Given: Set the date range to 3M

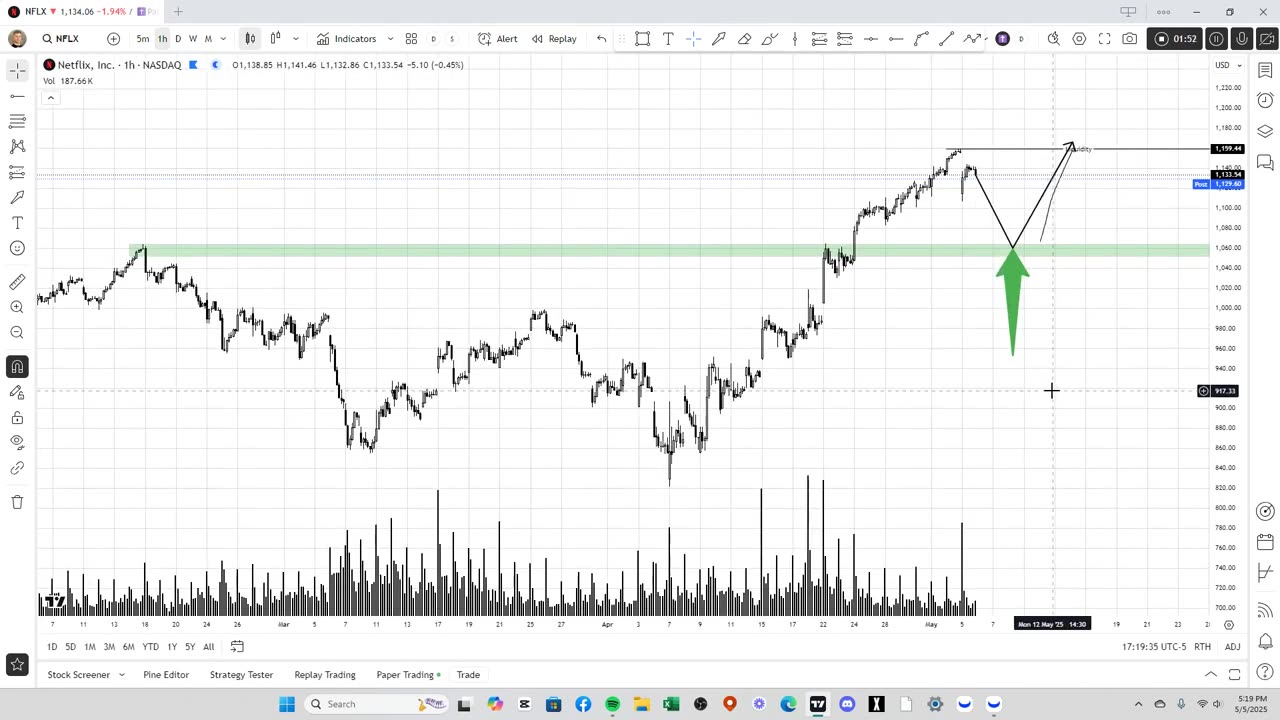Looking at the screenshot, I should 109,647.
